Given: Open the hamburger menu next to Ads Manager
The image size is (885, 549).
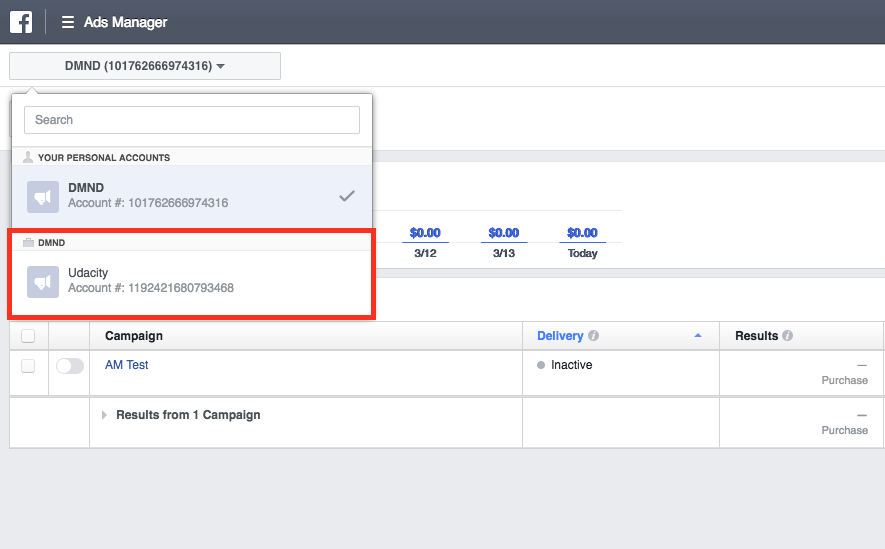Looking at the screenshot, I should point(68,22).
